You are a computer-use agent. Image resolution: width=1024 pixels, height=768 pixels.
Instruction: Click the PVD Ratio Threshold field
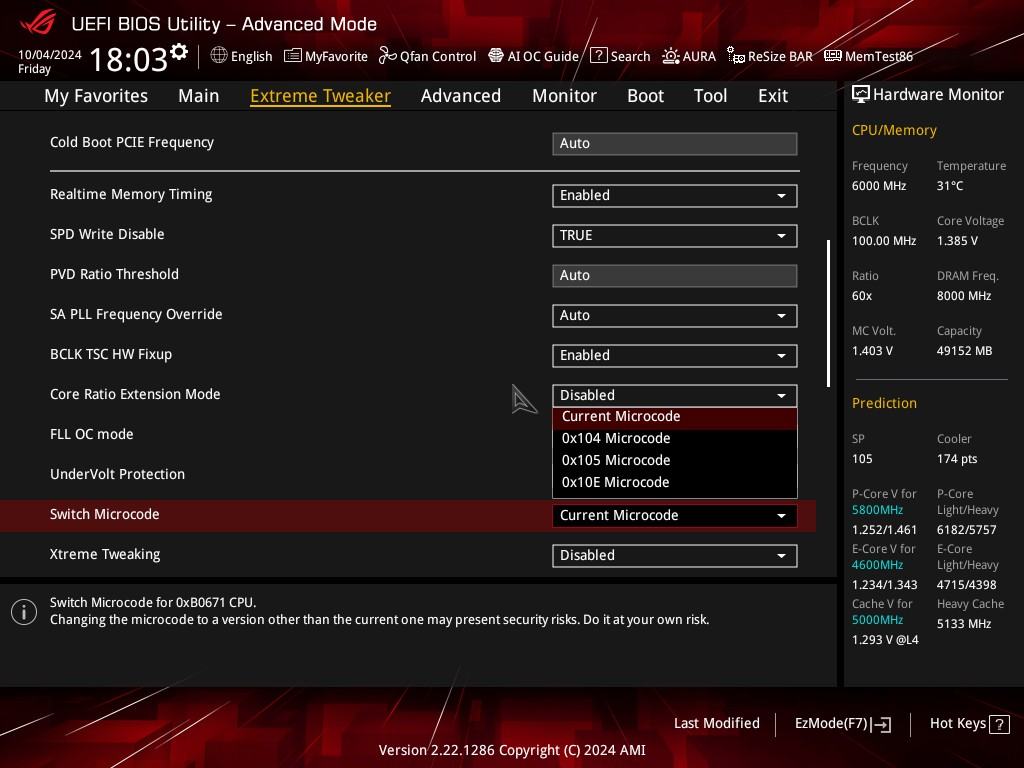[675, 276]
